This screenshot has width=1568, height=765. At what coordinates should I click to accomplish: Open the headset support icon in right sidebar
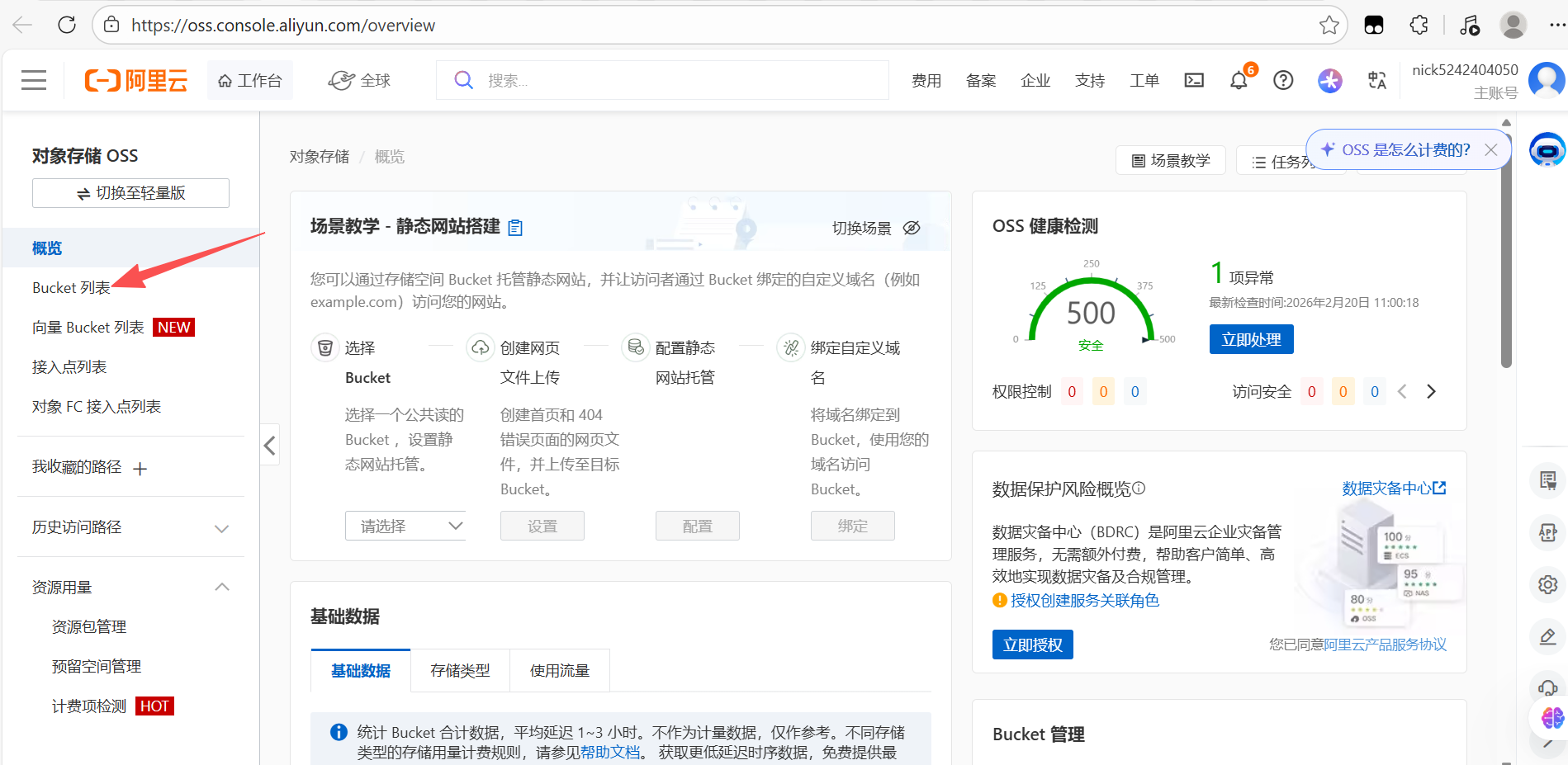click(x=1547, y=687)
